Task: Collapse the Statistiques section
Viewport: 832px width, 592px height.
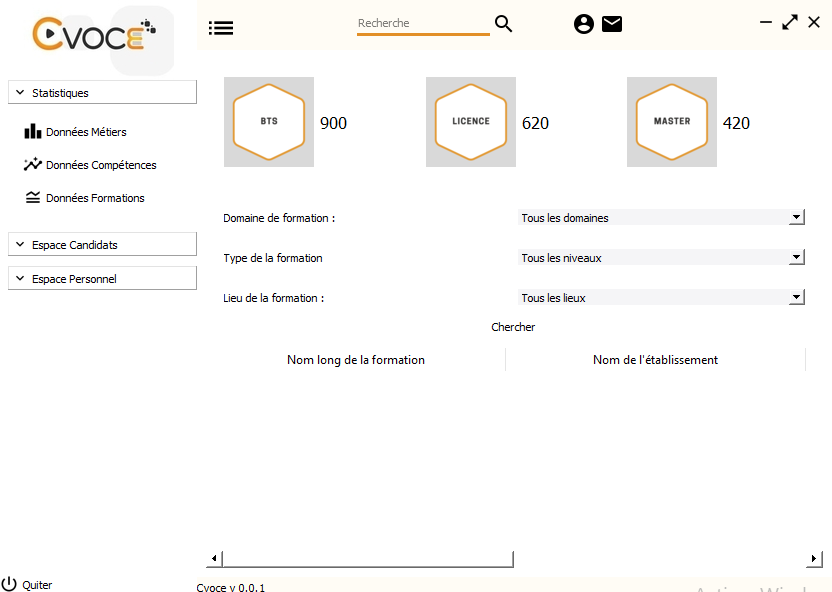Action: coord(102,92)
